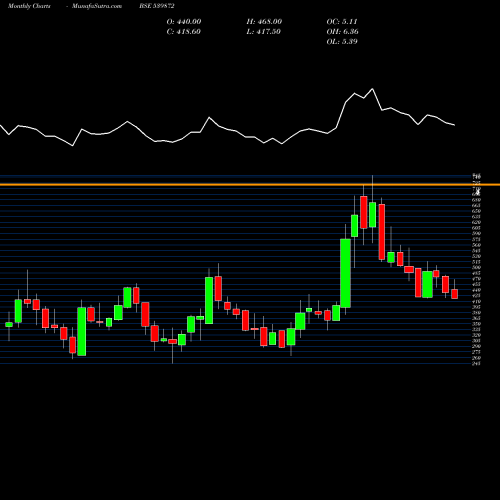The width and height of the screenshot is (500, 500).
Task: Open the MunafaSutra.com label
Action: pos(97,6)
